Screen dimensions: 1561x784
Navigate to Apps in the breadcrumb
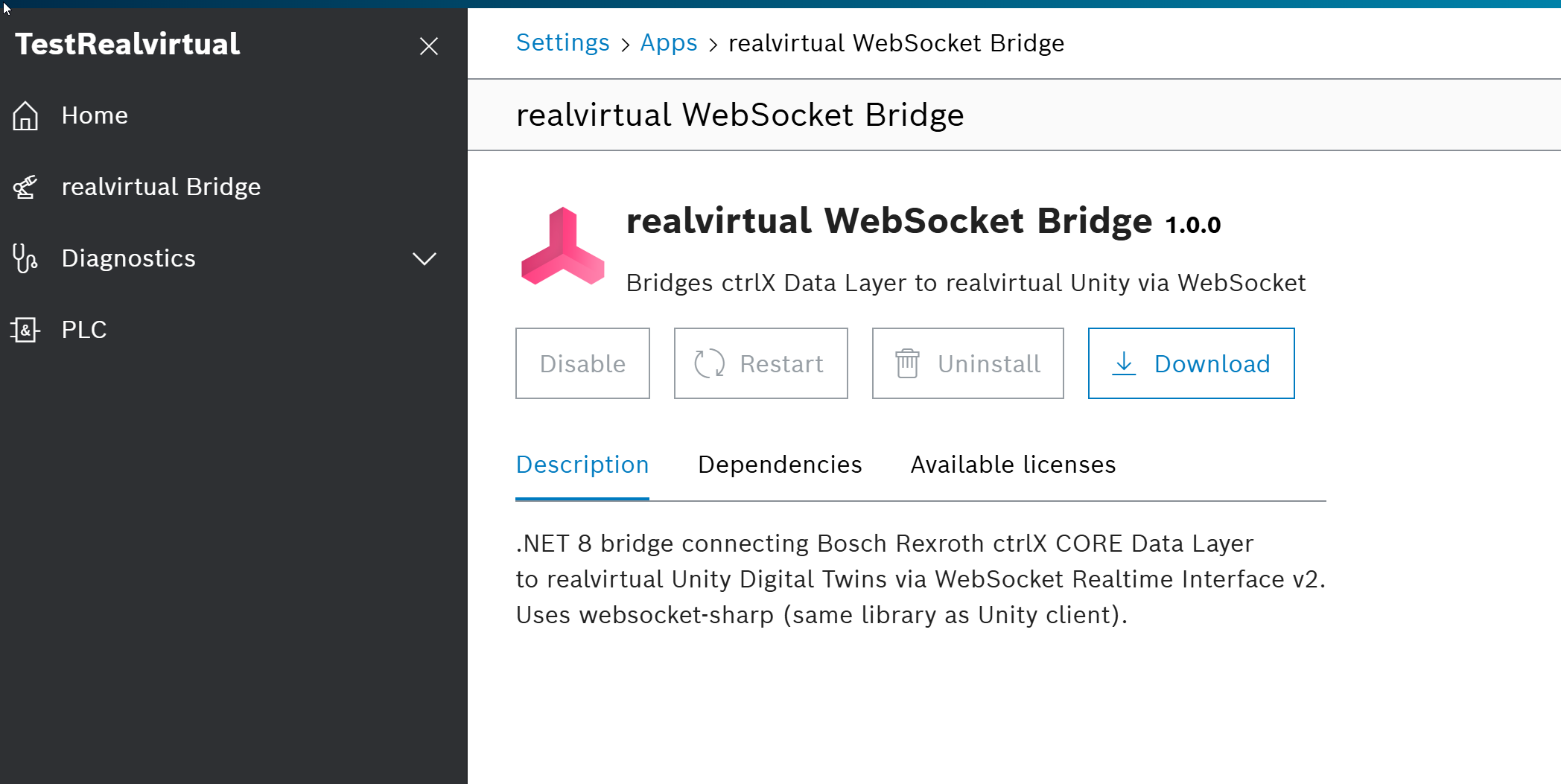pos(669,43)
